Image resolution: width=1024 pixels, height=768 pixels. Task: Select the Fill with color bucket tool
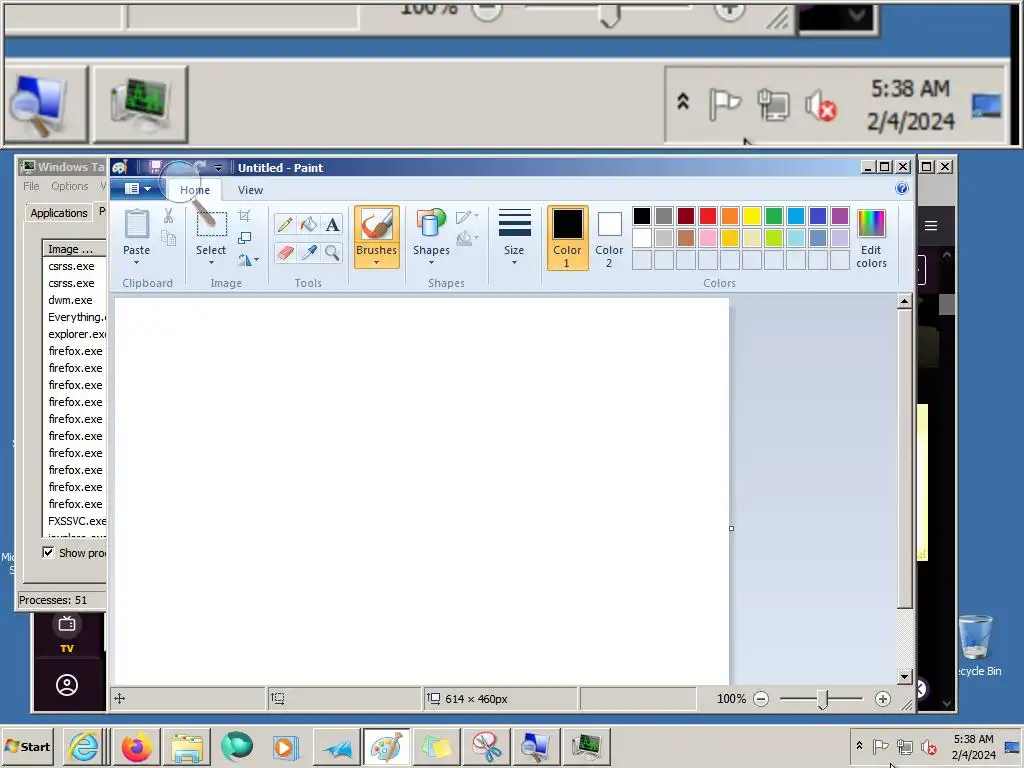coord(308,225)
